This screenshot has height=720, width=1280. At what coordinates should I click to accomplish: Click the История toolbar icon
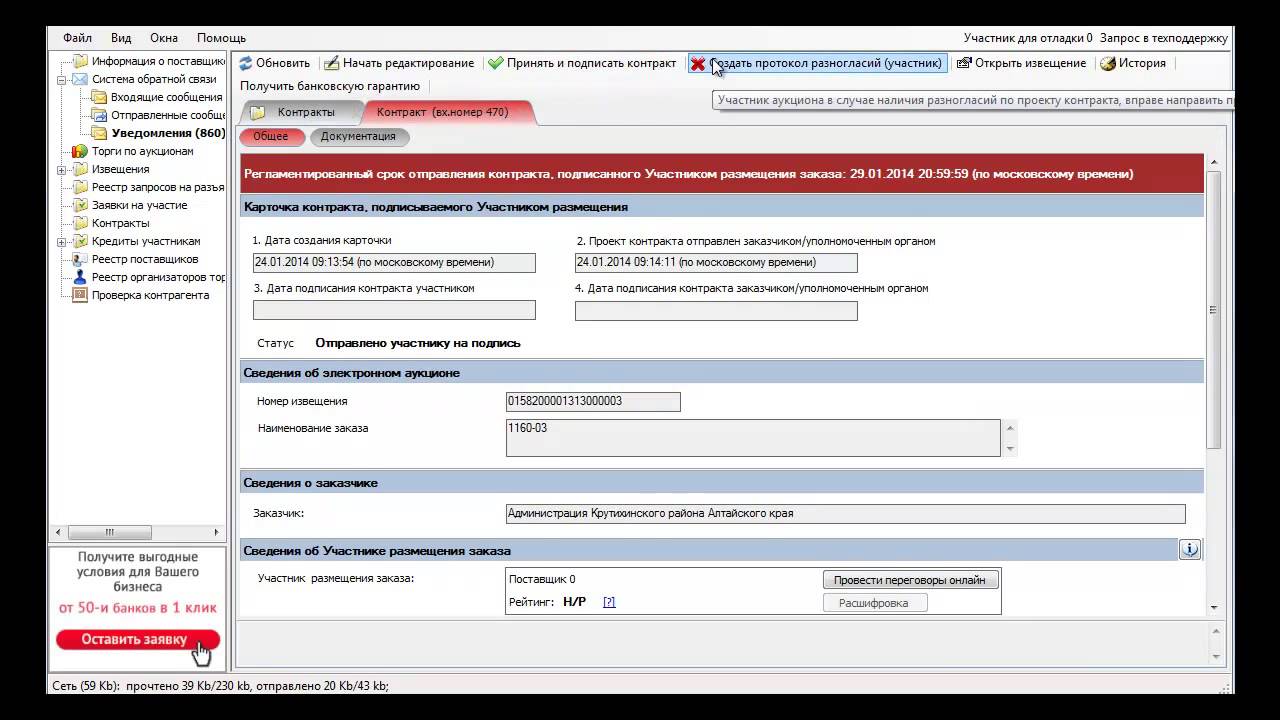tap(1108, 63)
